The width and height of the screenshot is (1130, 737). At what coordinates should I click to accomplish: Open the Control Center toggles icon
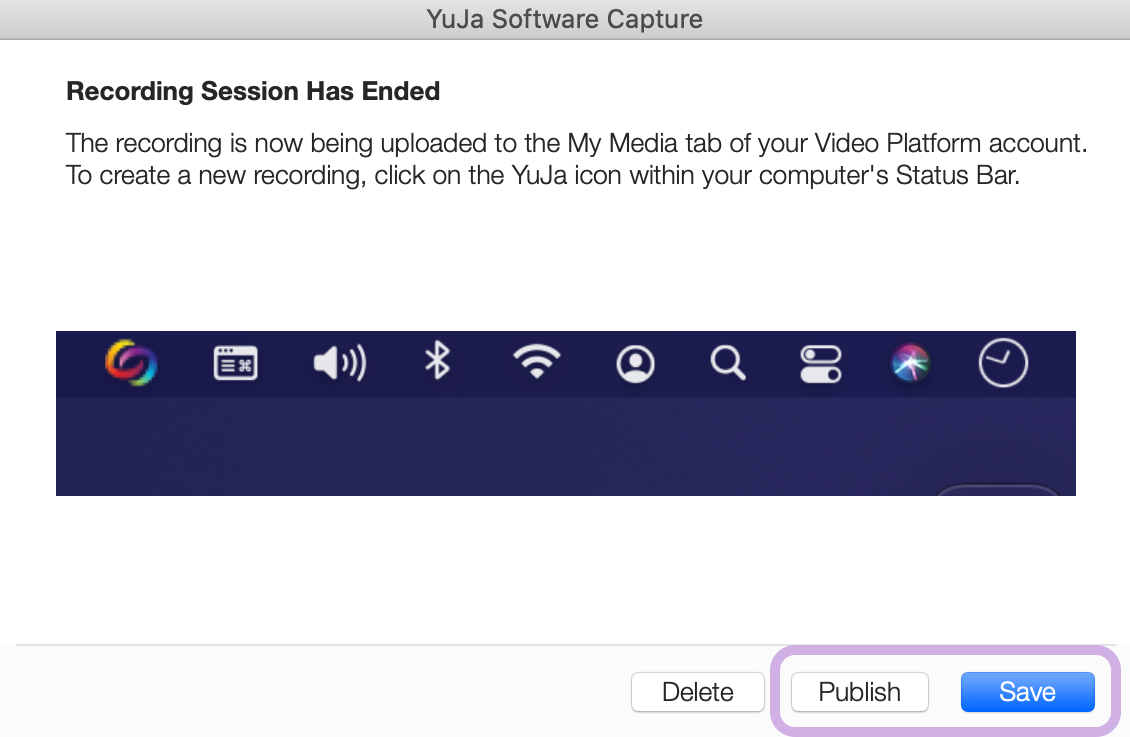tap(821, 363)
